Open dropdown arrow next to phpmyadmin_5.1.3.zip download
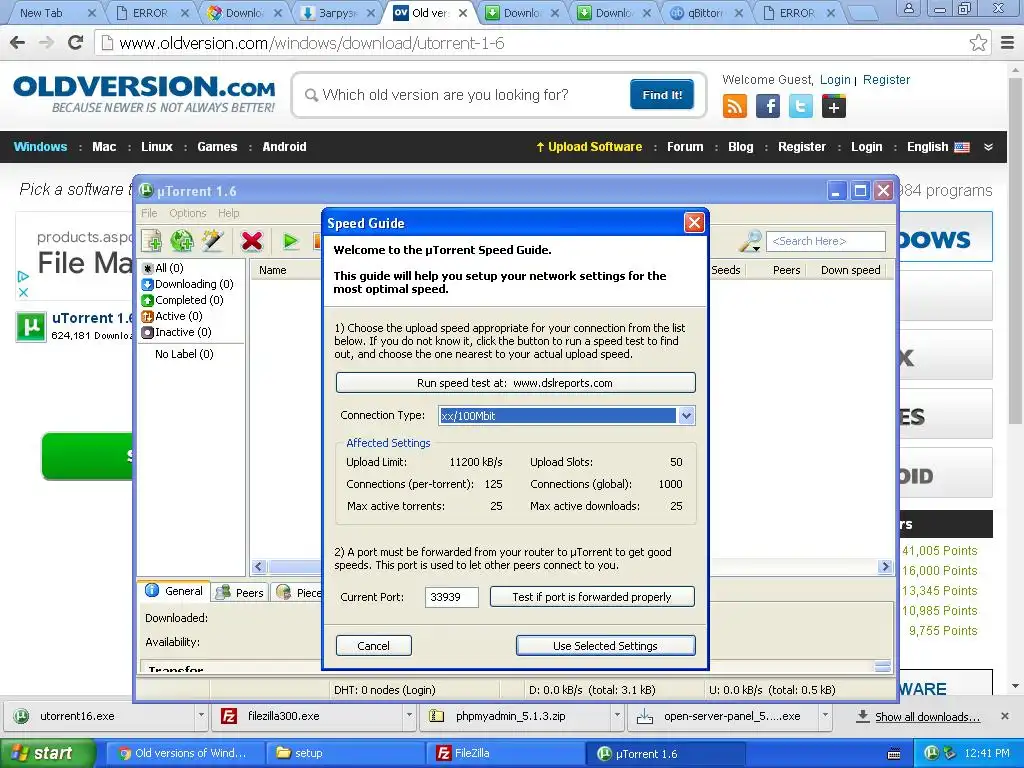 [x=616, y=716]
